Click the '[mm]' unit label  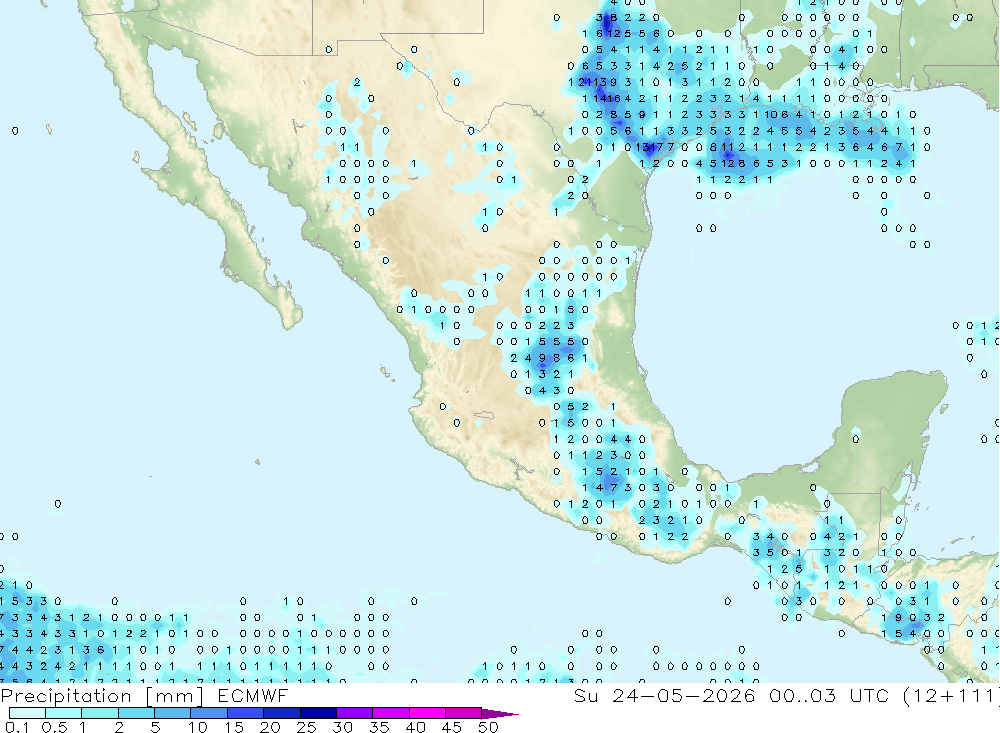[174, 696]
